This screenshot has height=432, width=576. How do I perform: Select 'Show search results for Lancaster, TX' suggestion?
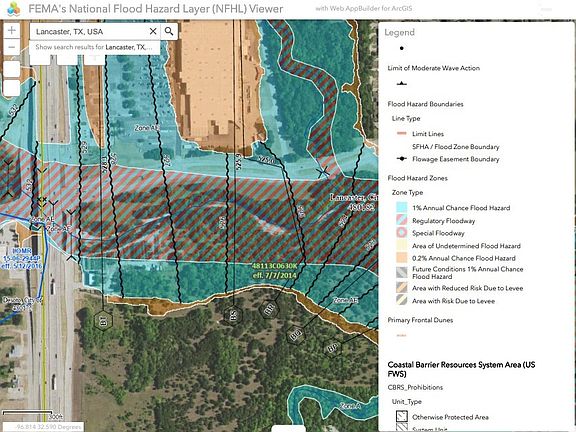coord(94,47)
